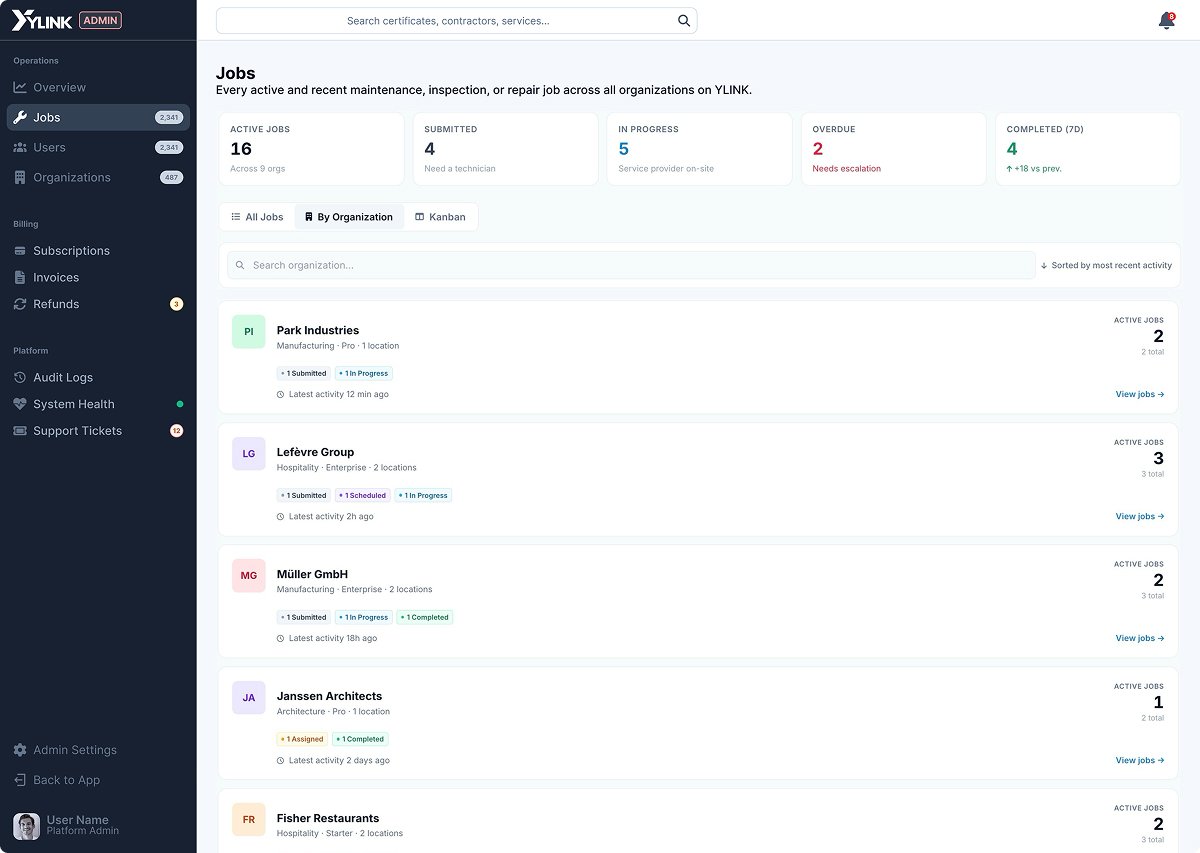Image resolution: width=1200 pixels, height=853 pixels.
Task: Click the search magnifier icon in top bar
Action: 684,20
